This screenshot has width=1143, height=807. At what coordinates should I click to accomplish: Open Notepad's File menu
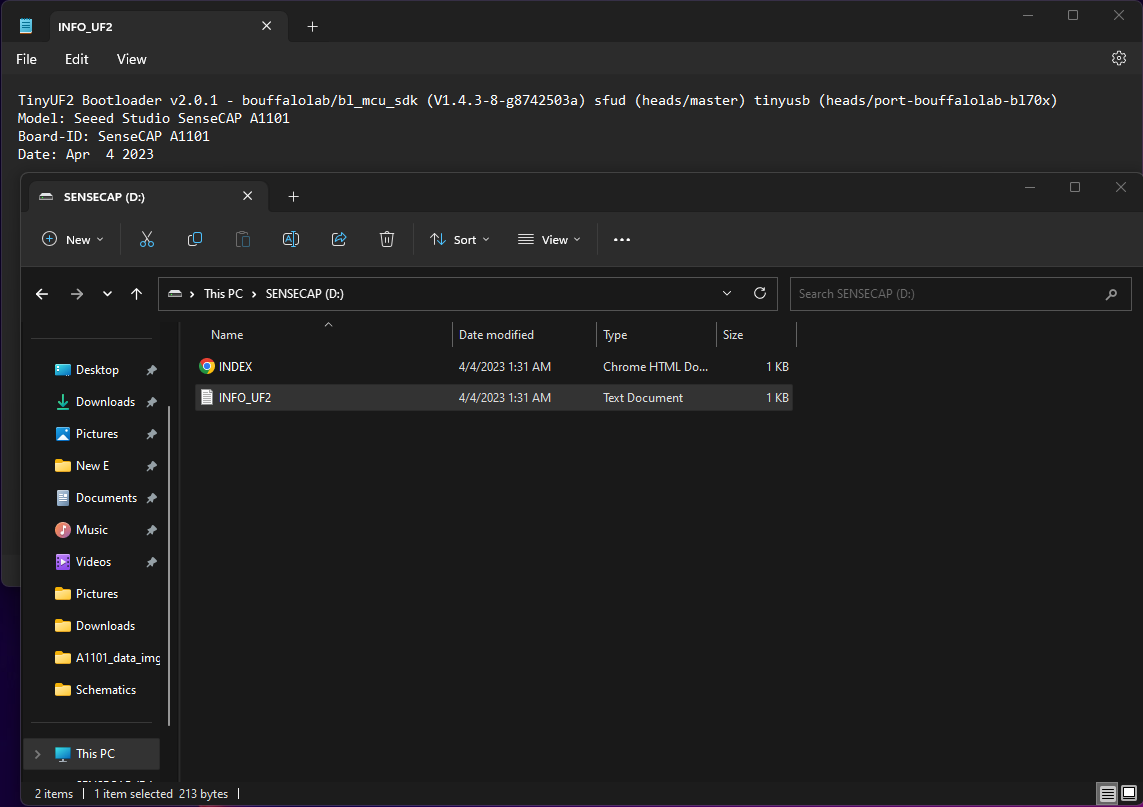point(27,59)
